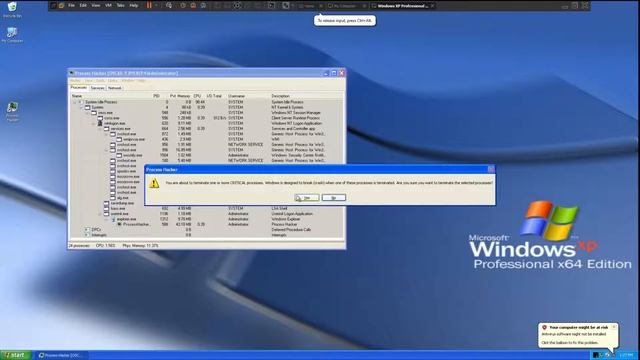Click the warning triangle icon in dialog
Screen dimensions: 640x360
pyautogui.click(x=154, y=183)
